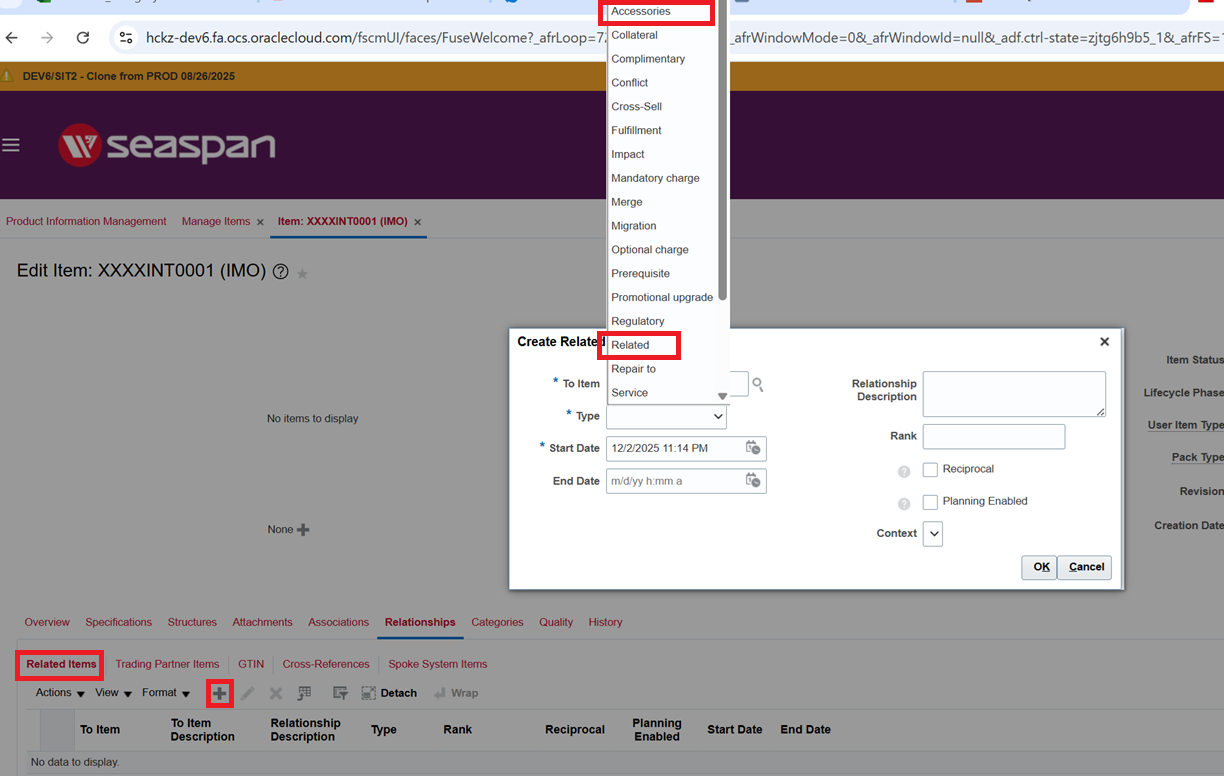Check the Planning Enabled checkbox
Screen dimensions: 1224x776
(x=930, y=502)
